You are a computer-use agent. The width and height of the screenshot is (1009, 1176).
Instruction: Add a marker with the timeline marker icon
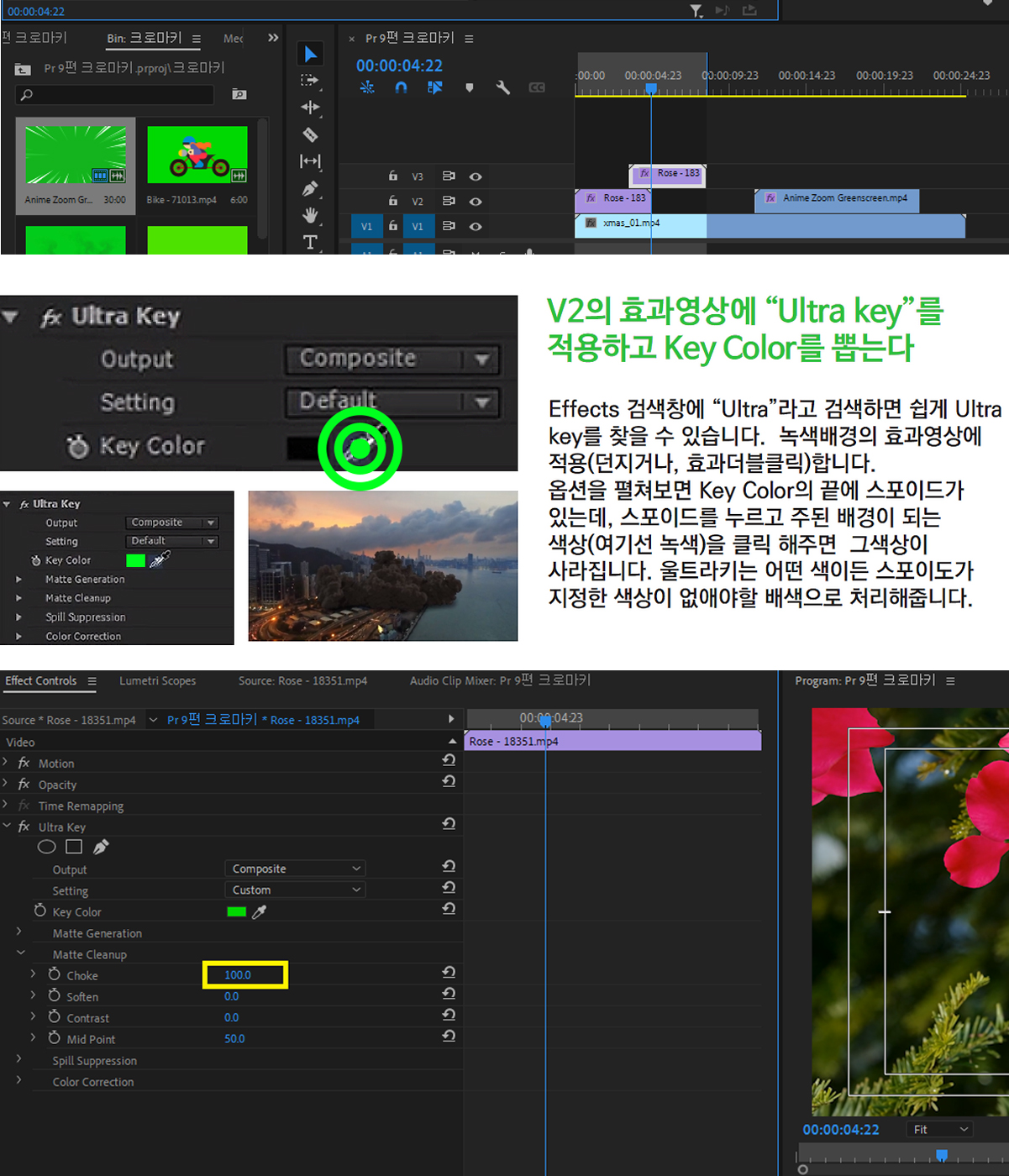point(469,87)
